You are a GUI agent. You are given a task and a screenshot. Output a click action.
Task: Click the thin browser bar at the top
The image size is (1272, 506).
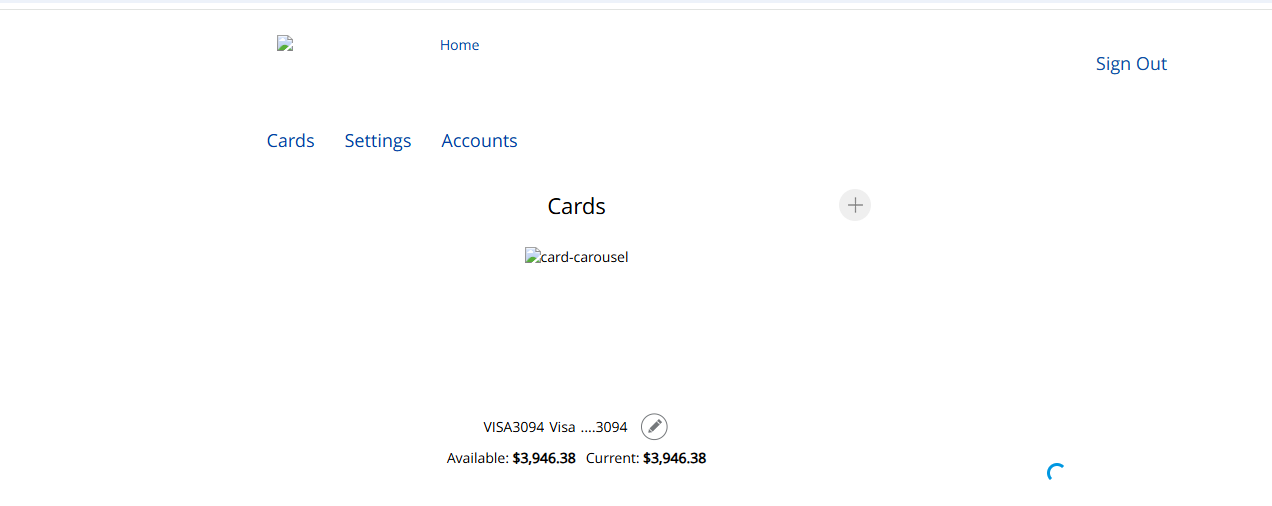coord(636,4)
